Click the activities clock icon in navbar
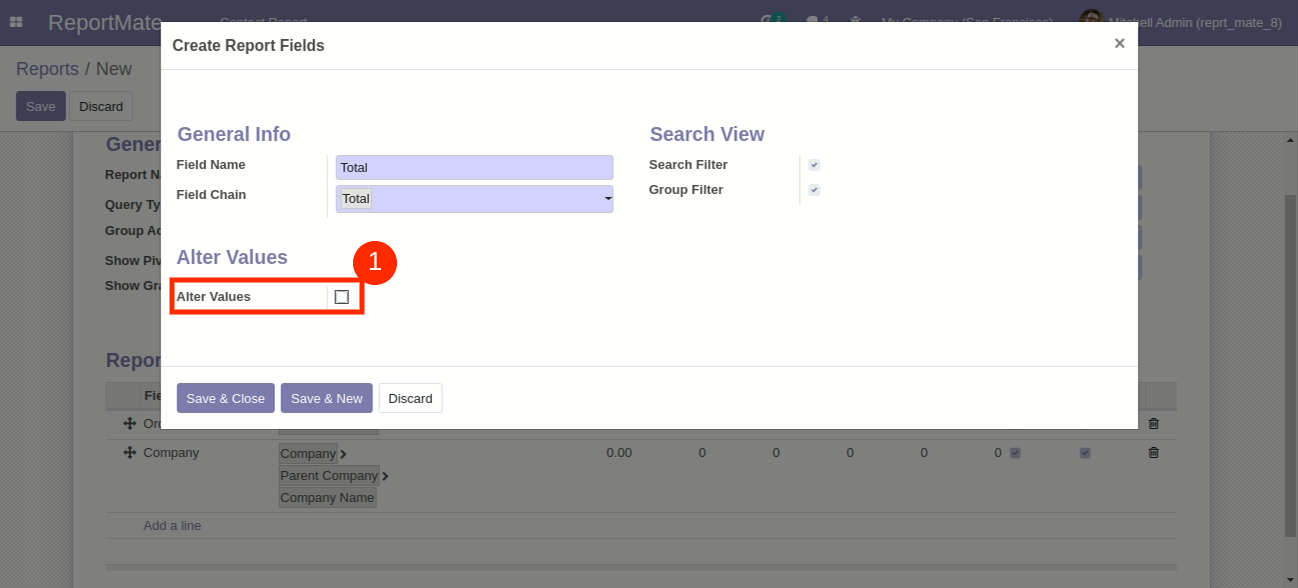This screenshot has height=588, width=1298. [x=768, y=21]
